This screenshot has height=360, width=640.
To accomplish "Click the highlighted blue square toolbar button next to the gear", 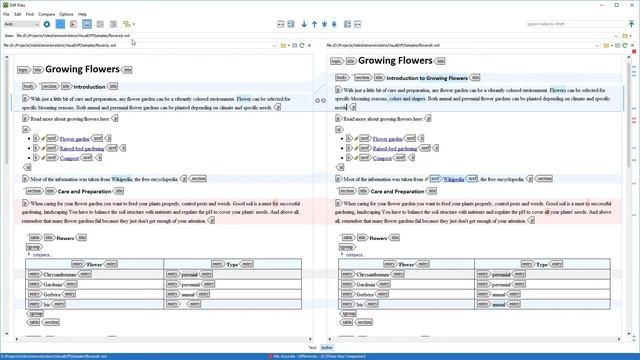I will 60,24.
